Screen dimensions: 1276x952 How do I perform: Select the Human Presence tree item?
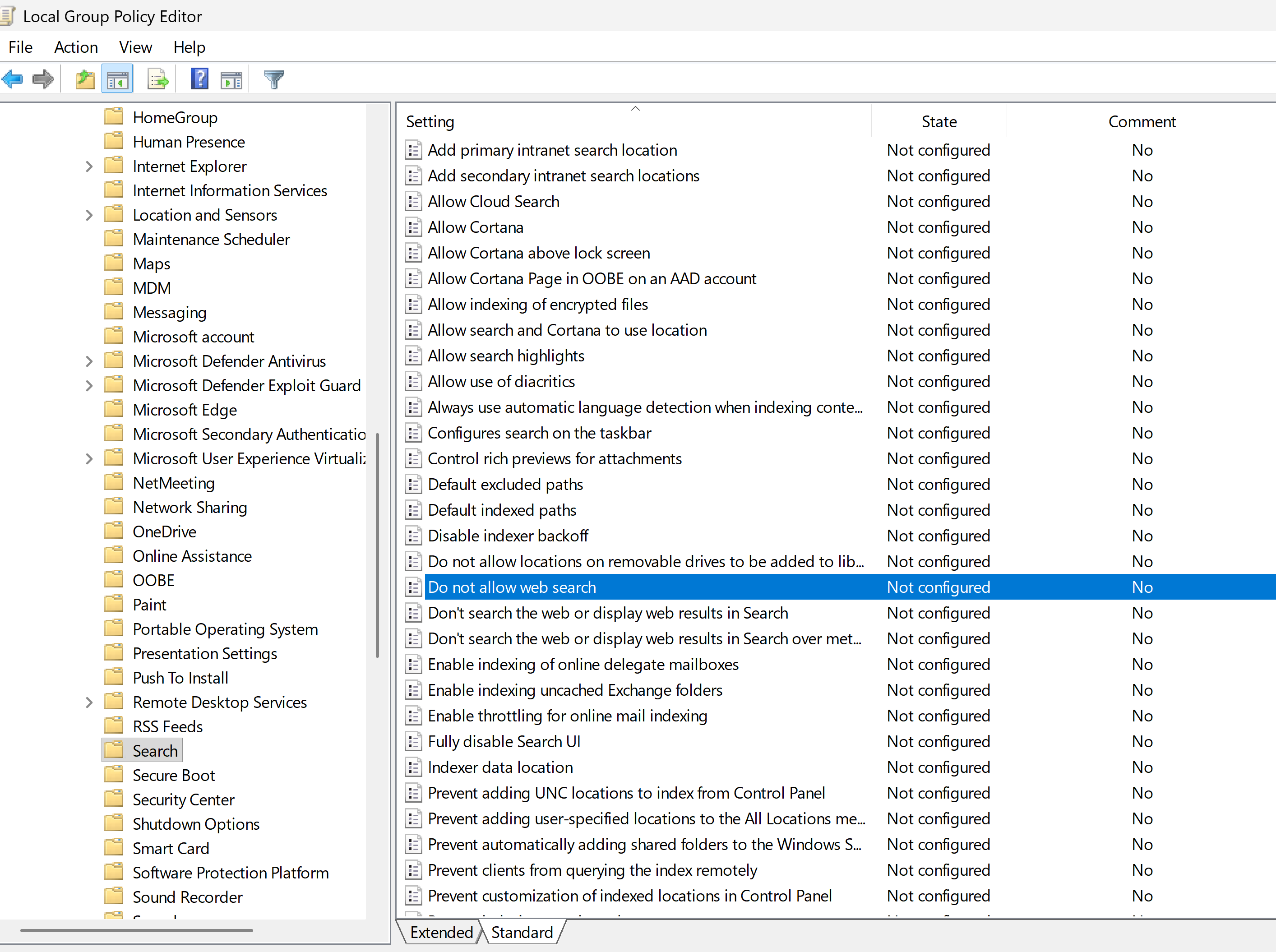tap(189, 142)
